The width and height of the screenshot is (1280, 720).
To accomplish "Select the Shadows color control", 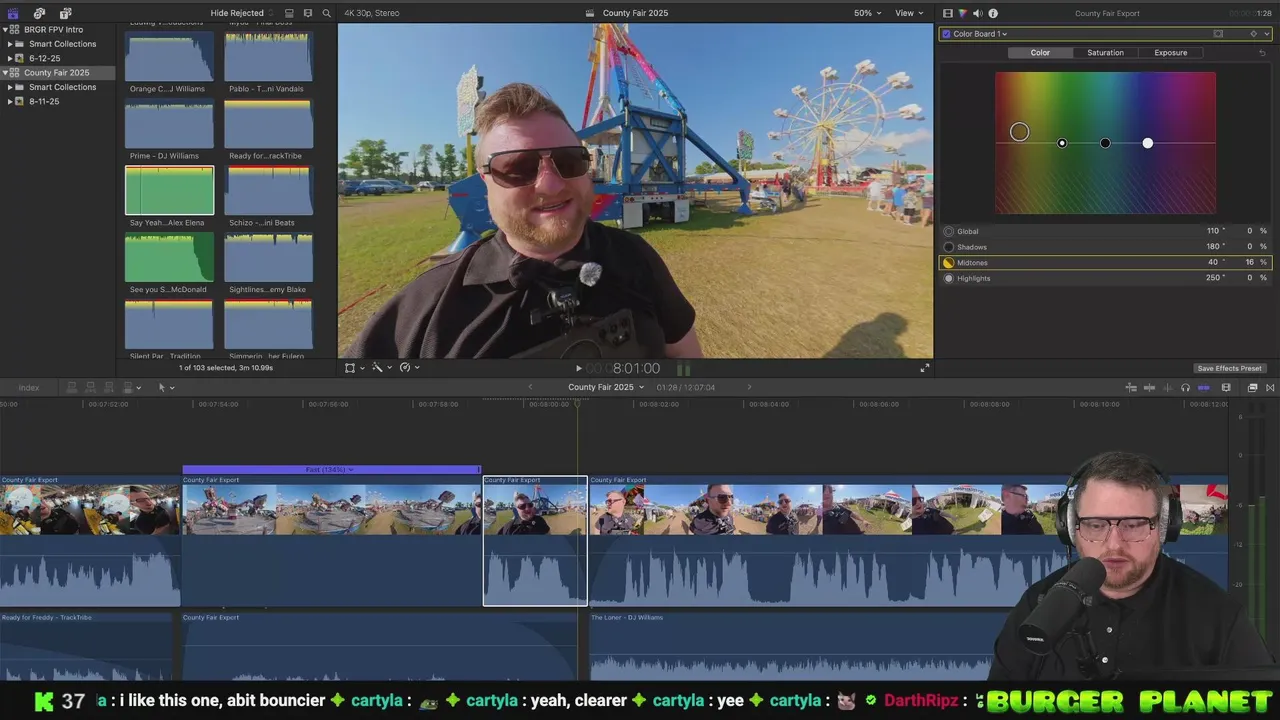I will [x=948, y=247].
